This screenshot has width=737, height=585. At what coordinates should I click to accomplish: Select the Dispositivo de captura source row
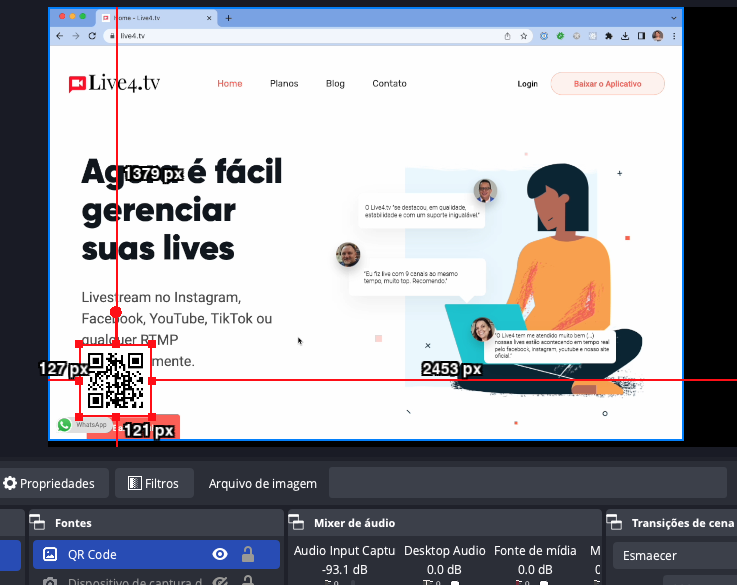click(x=156, y=580)
